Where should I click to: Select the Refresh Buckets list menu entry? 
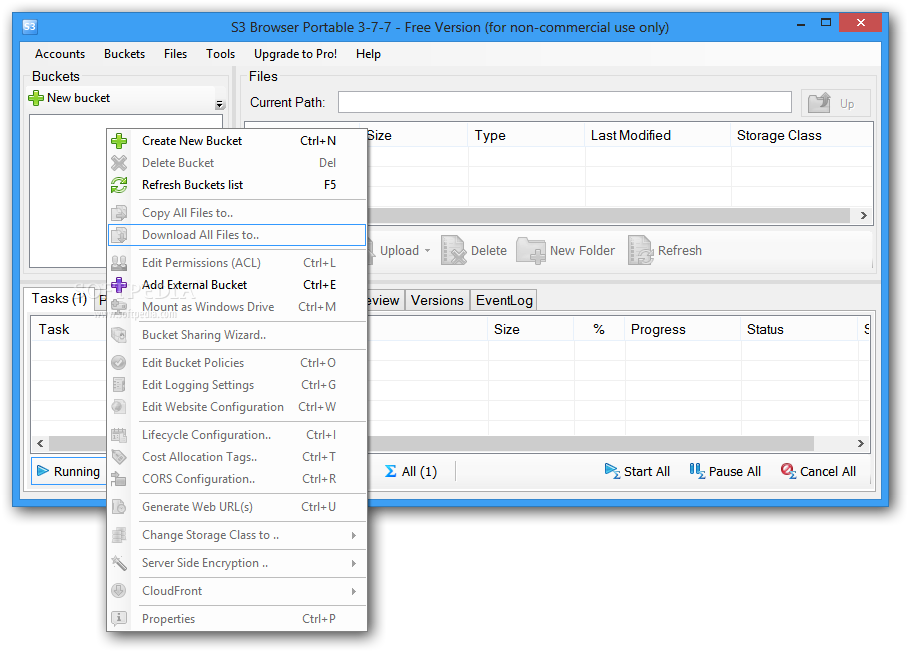coord(237,185)
